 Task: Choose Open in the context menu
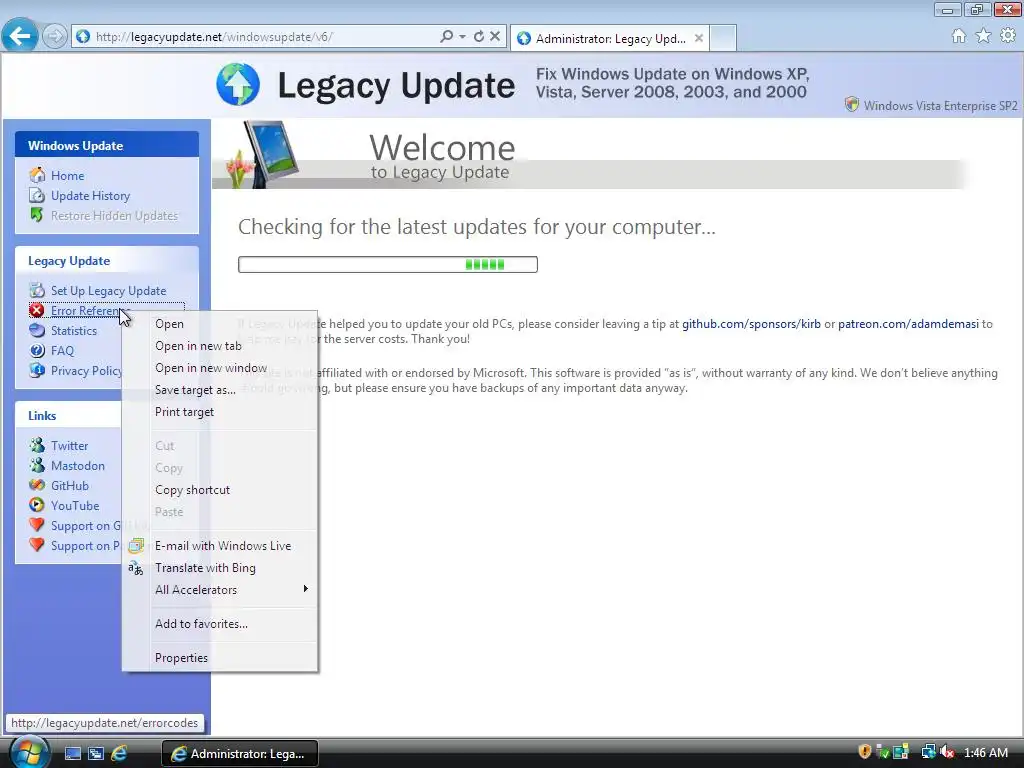[220, 324]
